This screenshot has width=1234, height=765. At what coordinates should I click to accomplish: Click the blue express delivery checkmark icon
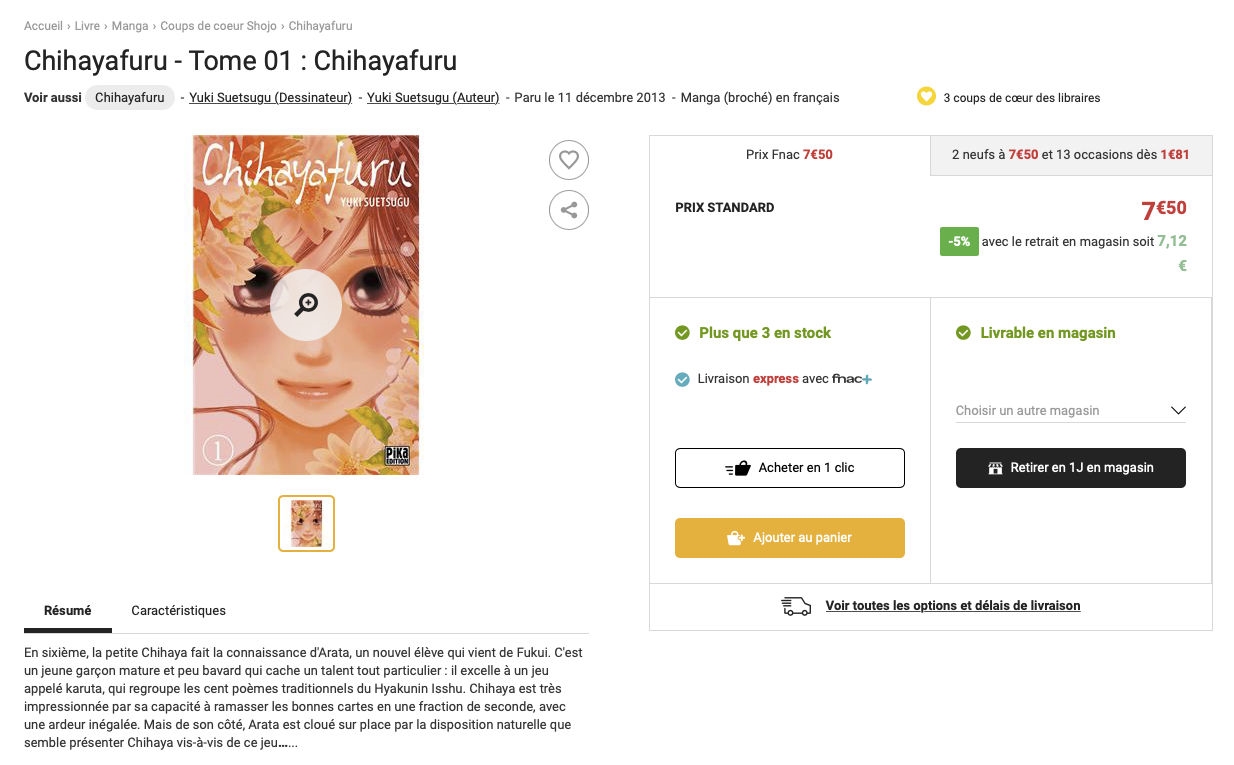[683, 379]
